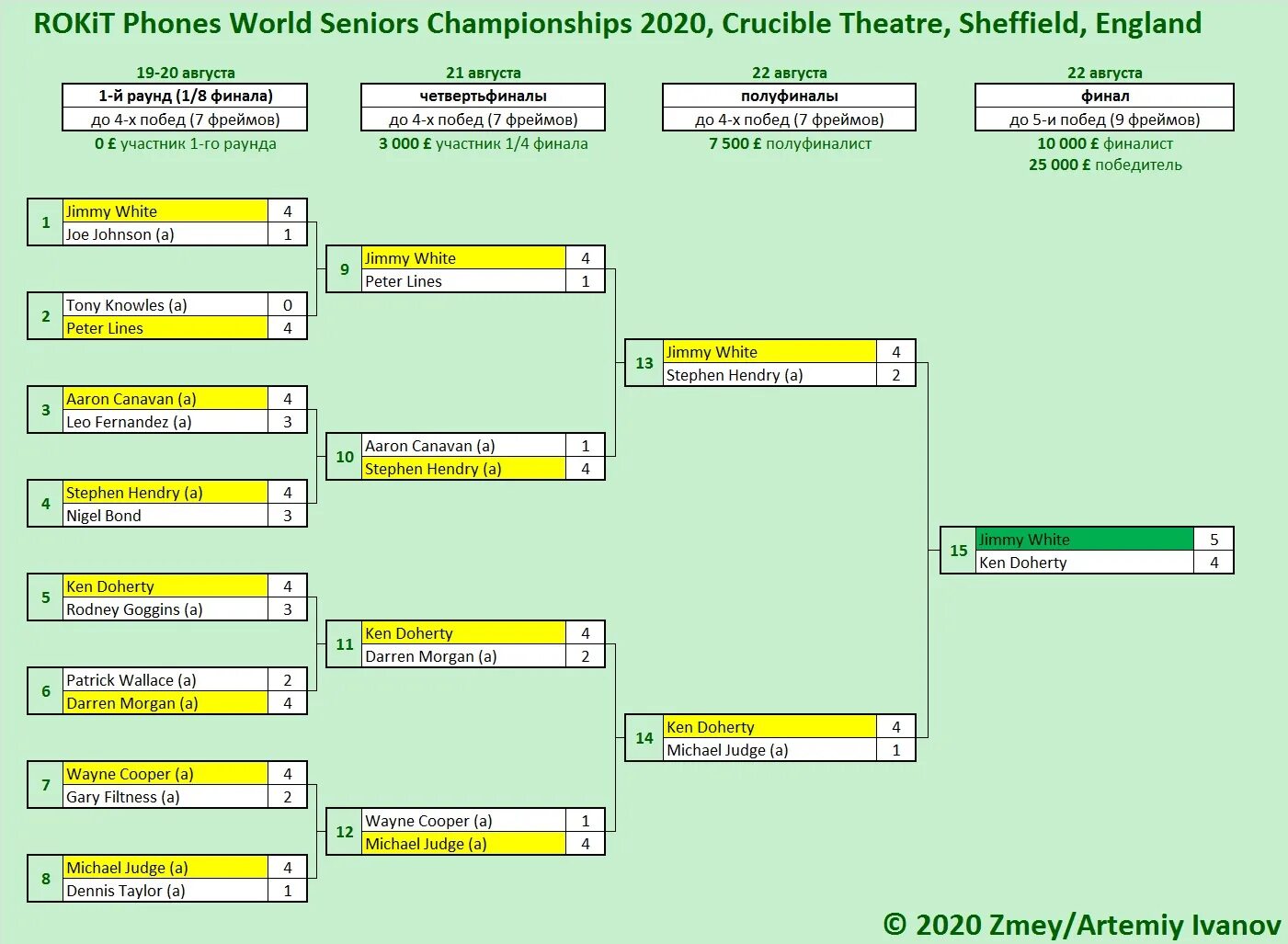
Task: Click the green Jimmy White winner cell in the final
Action: [1085, 540]
